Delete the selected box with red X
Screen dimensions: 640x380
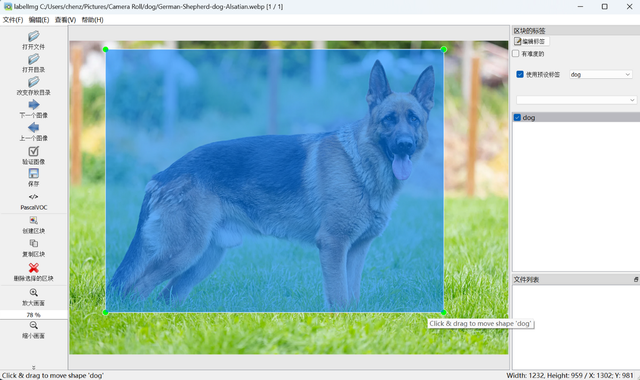coord(33,268)
